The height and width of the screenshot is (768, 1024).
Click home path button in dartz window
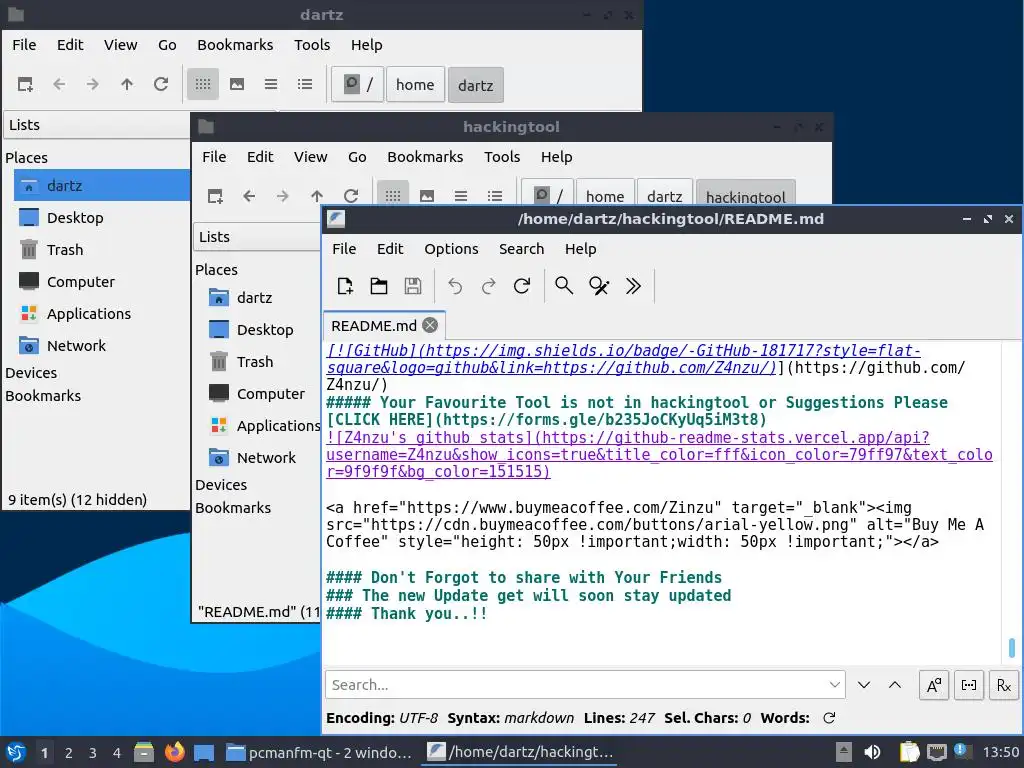[x=415, y=85]
